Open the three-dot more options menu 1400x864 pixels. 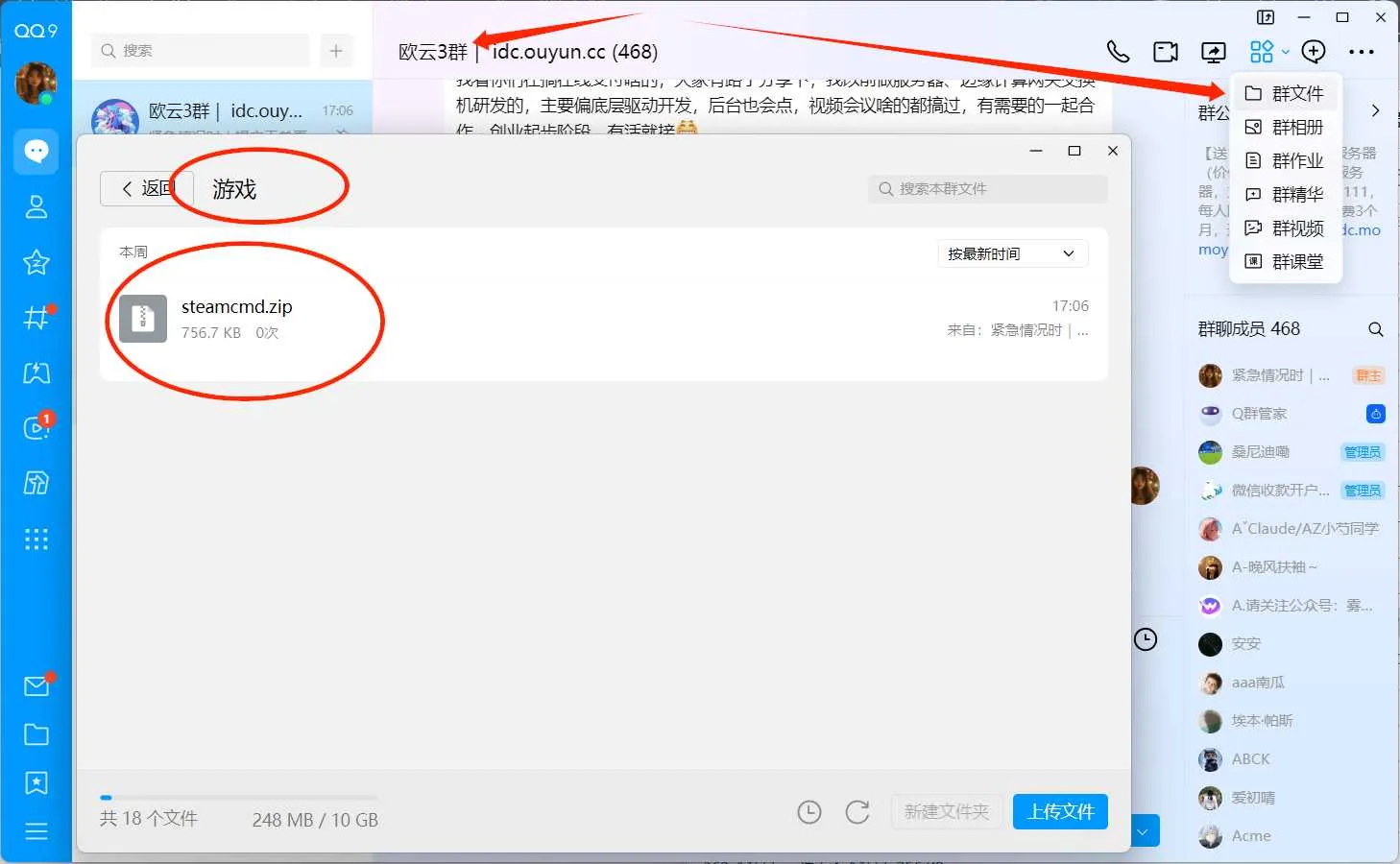1362,52
